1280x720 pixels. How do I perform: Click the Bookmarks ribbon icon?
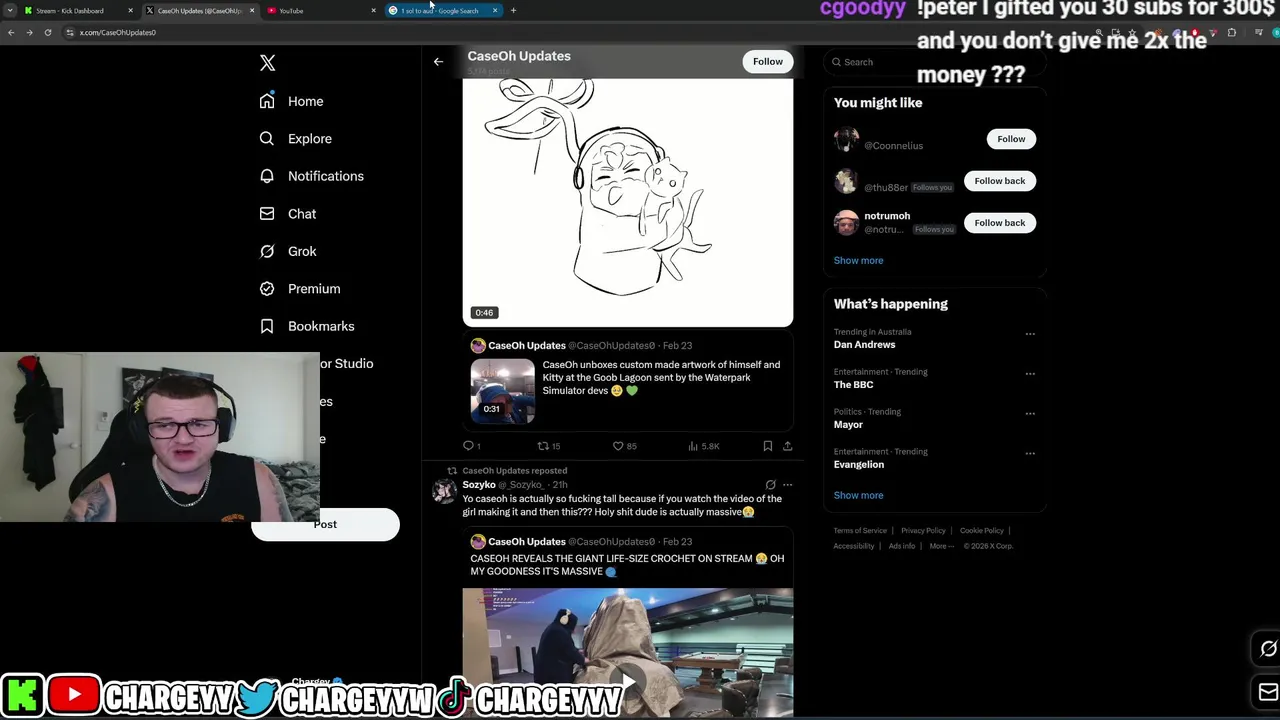click(267, 326)
